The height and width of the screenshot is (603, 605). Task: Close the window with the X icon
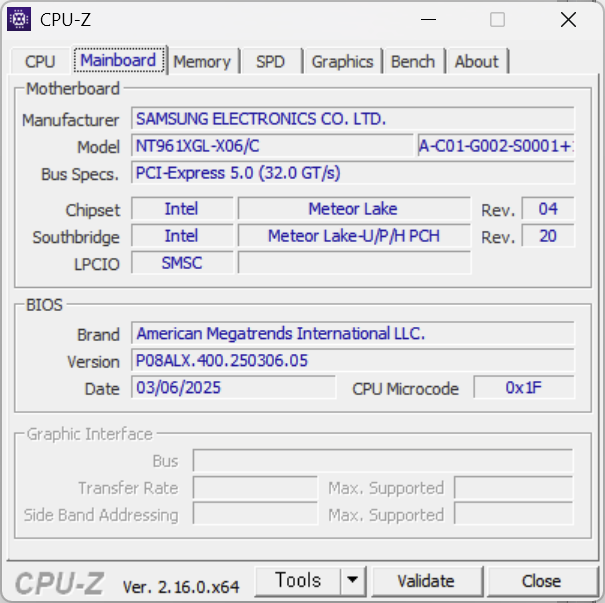(x=568, y=19)
